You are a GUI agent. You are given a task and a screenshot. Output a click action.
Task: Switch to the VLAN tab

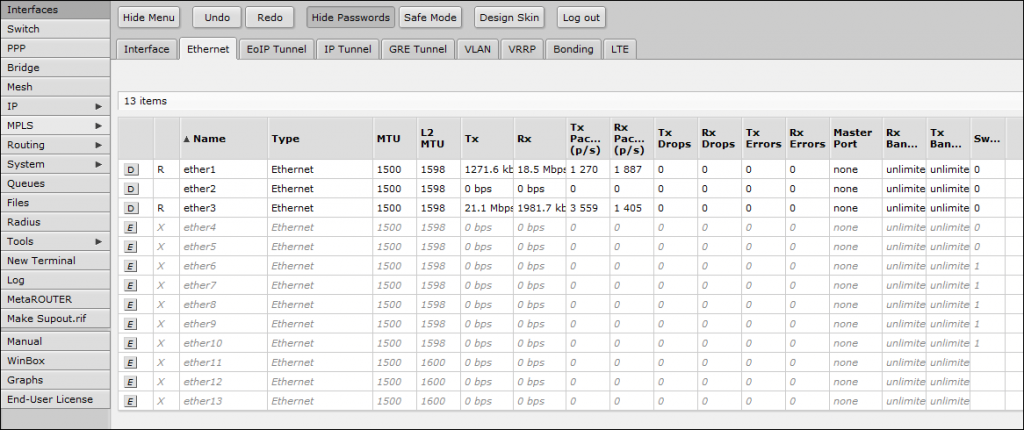[x=478, y=49]
